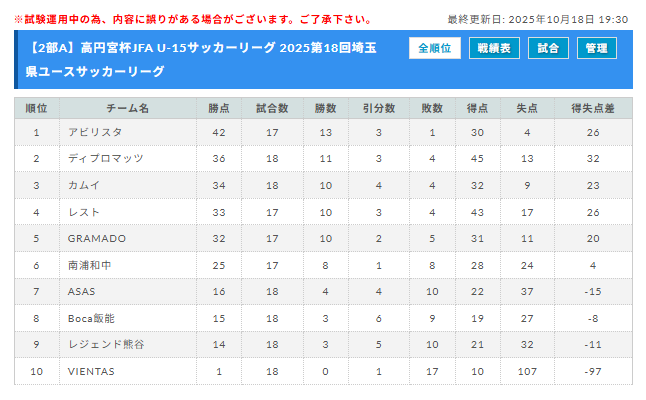Open the Boca飯能 team entry
The height and width of the screenshot is (400, 646).
pyautogui.click(x=92, y=318)
